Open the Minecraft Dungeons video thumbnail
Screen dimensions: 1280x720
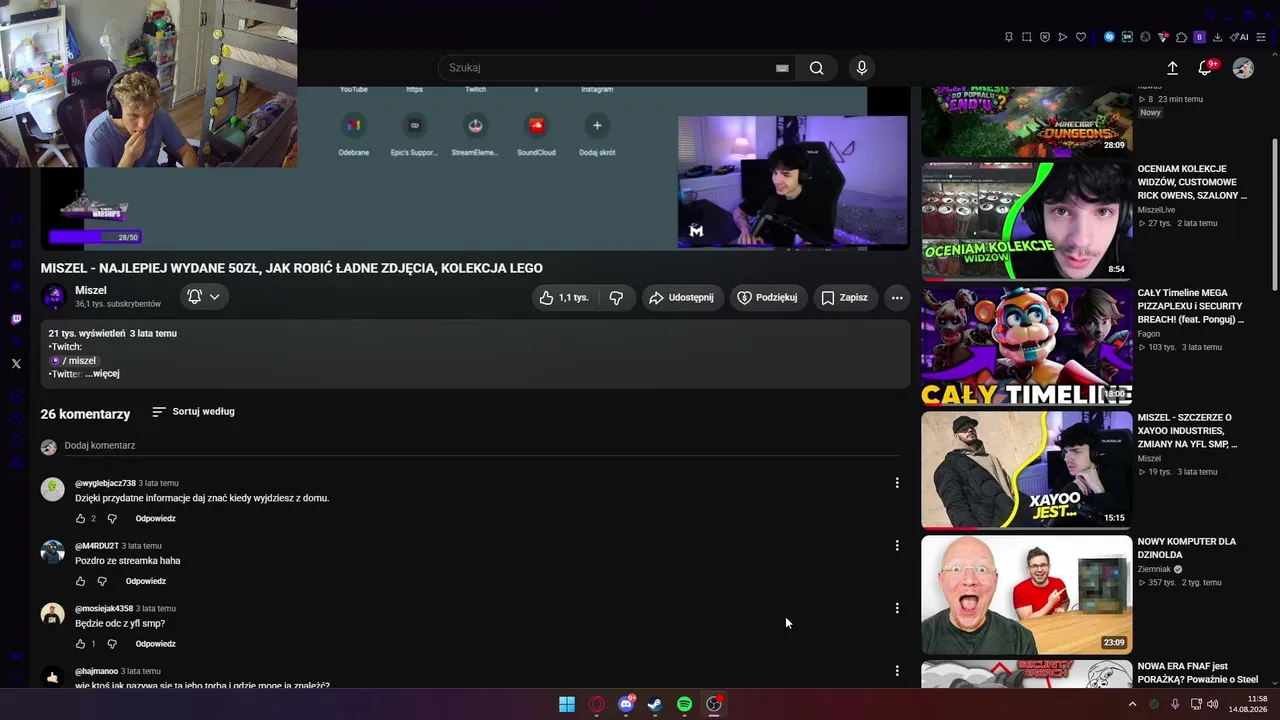click(x=1026, y=121)
